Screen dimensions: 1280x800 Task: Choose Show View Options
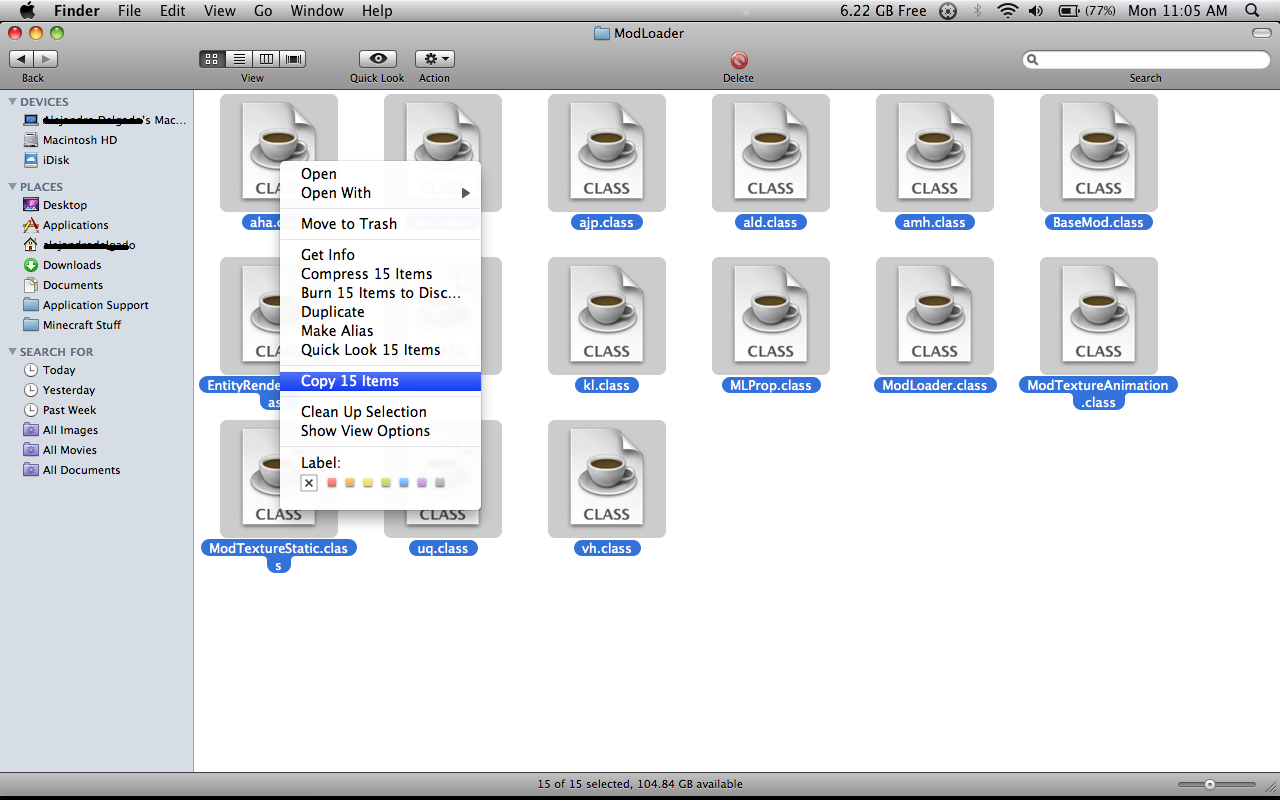coord(380,431)
